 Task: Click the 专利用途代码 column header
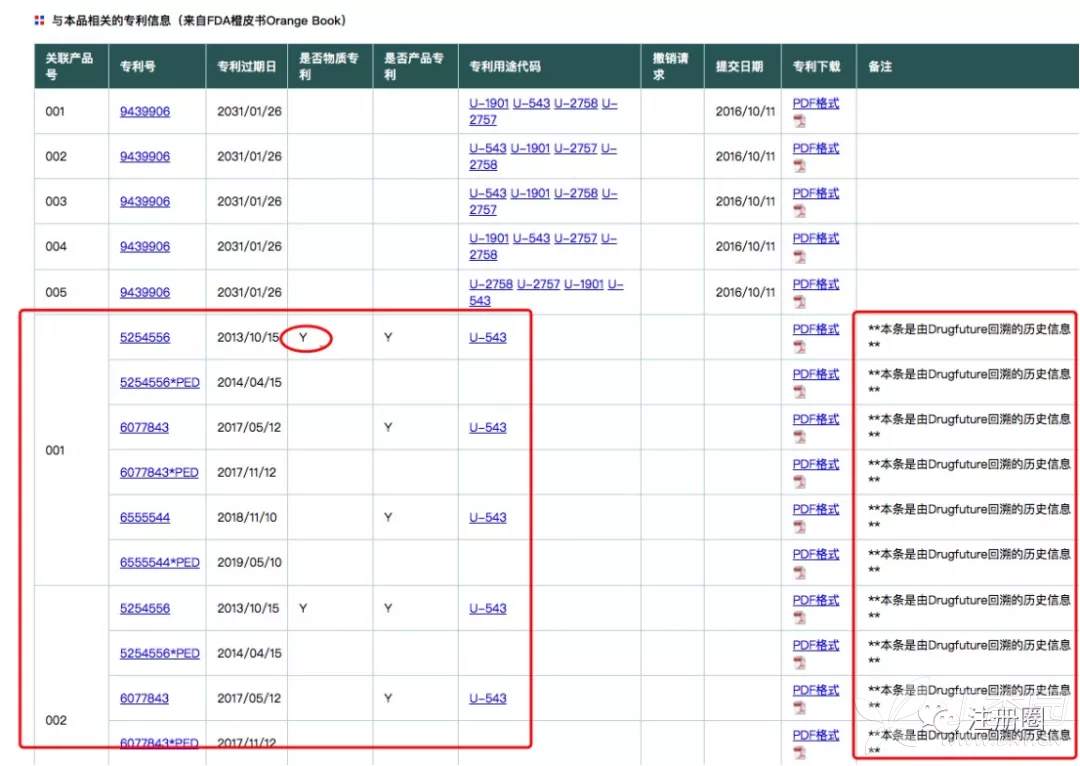click(x=505, y=67)
